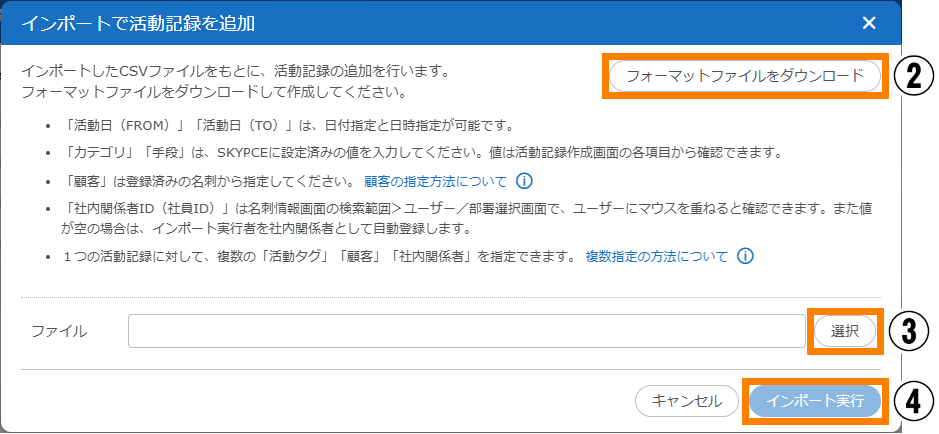Click info icon beside 複数指定の方法について

coord(744,256)
